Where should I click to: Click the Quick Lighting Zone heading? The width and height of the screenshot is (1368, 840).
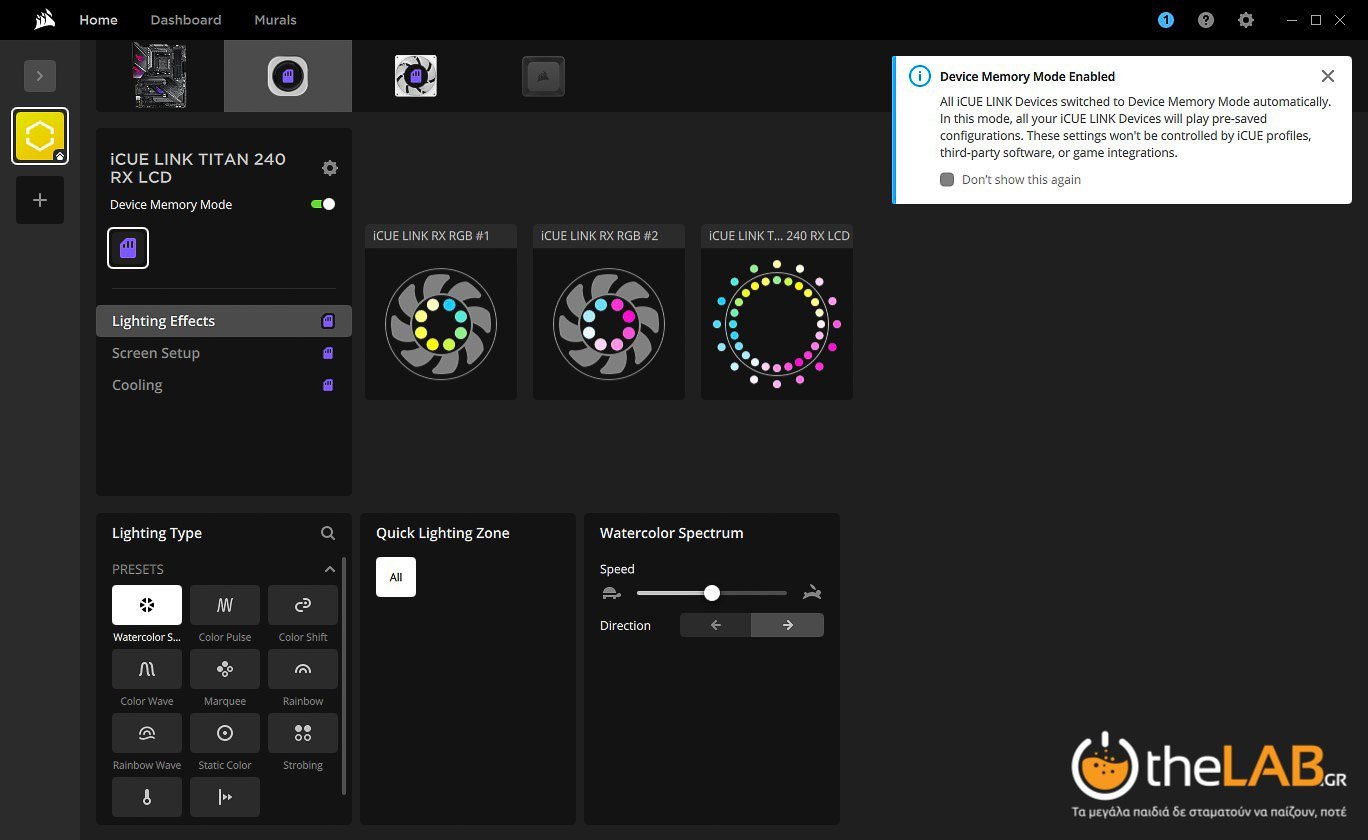443,533
